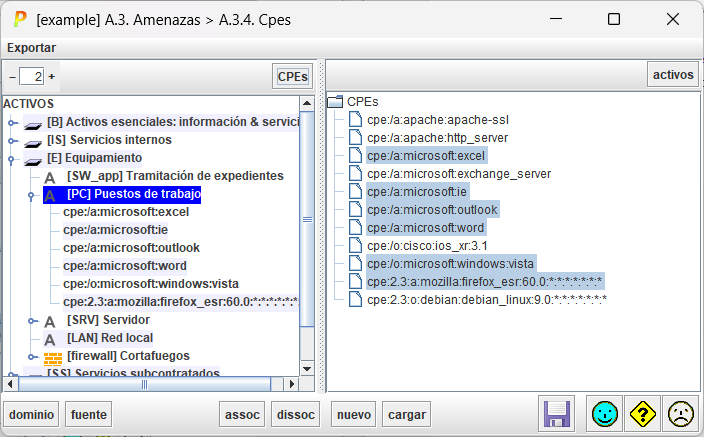Click the vertical scrollbar up arrow

point(307,103)
